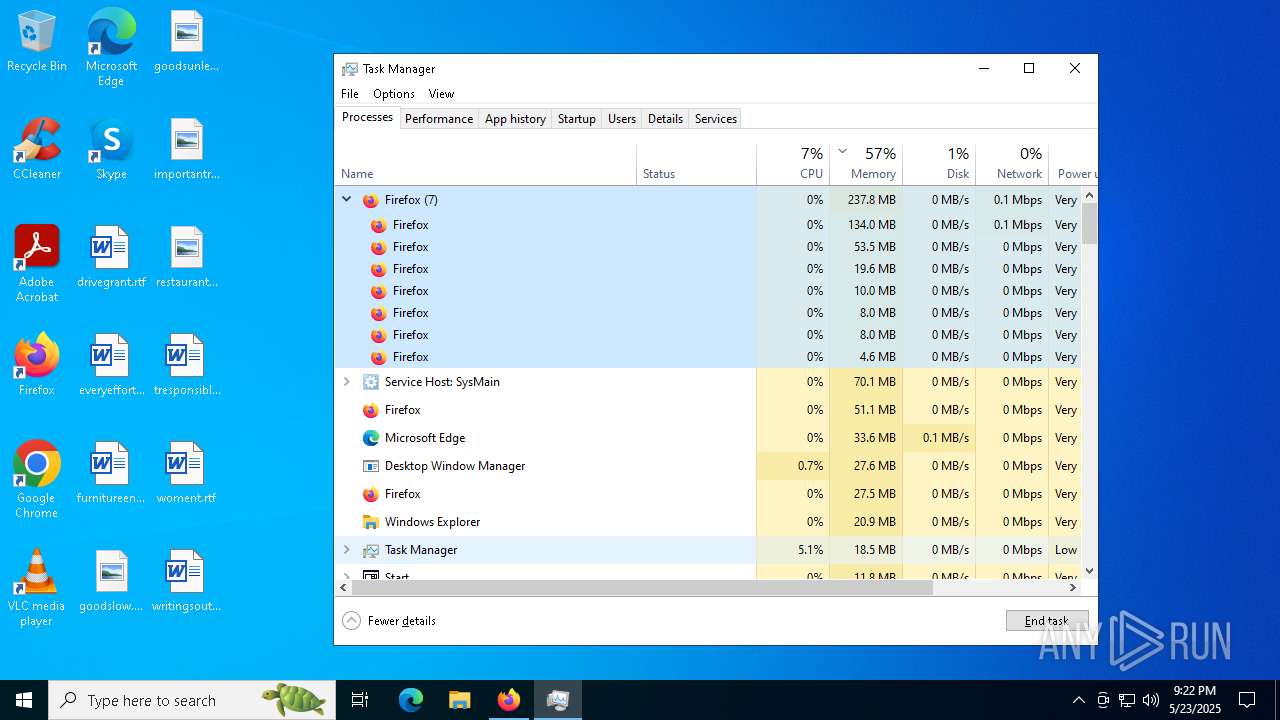Click the Windows Start button
The width and height of the screenshot is (1280, 720).
[24, 700]
